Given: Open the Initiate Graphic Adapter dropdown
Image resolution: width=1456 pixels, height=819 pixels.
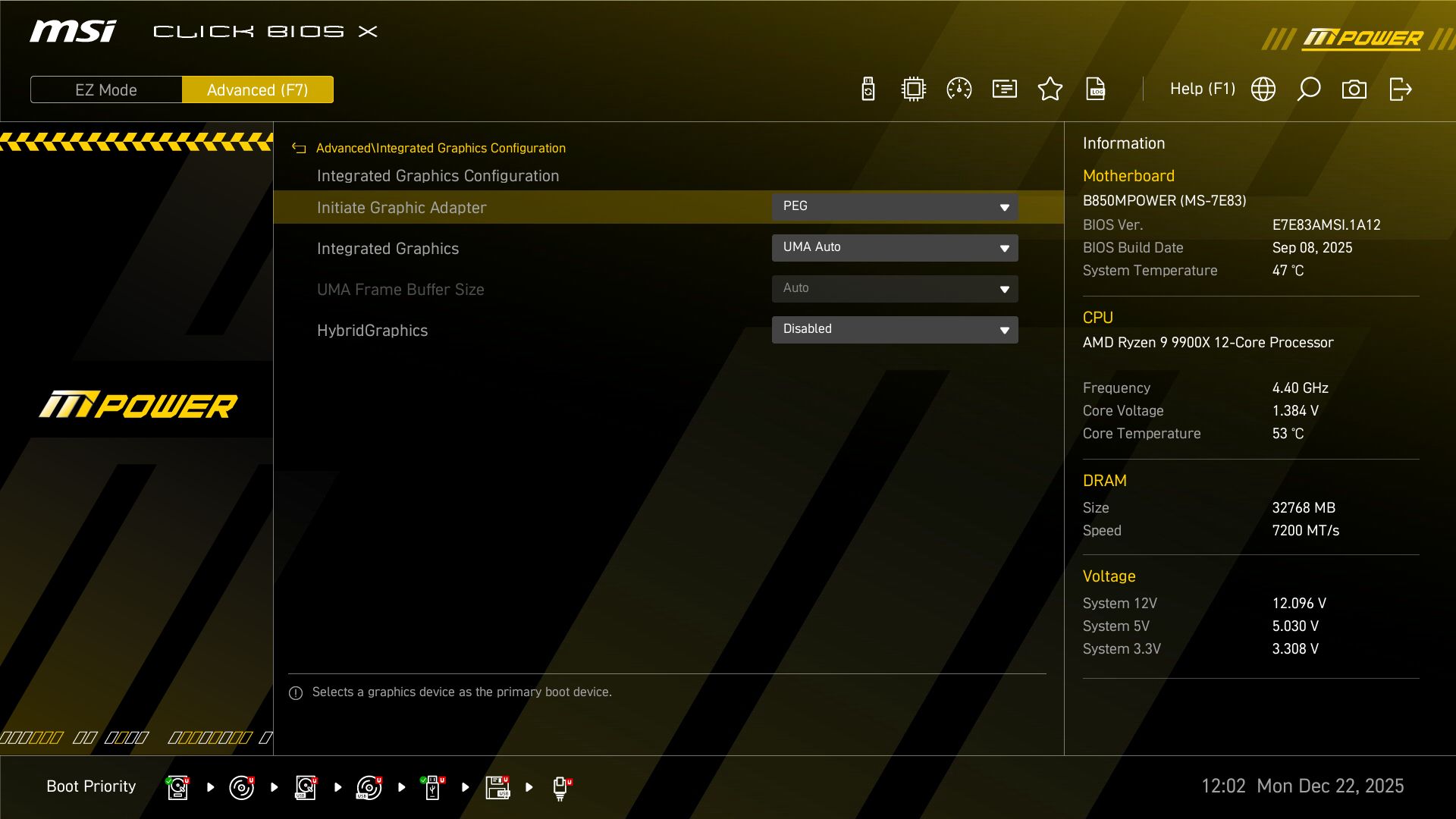Looking at the screenshot, I should coord(895,206).
